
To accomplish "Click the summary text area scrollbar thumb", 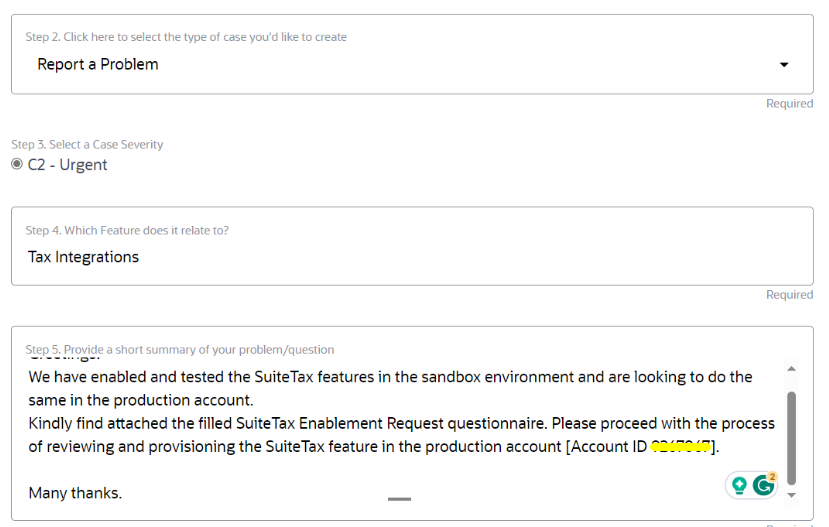I will click(792, 435).
